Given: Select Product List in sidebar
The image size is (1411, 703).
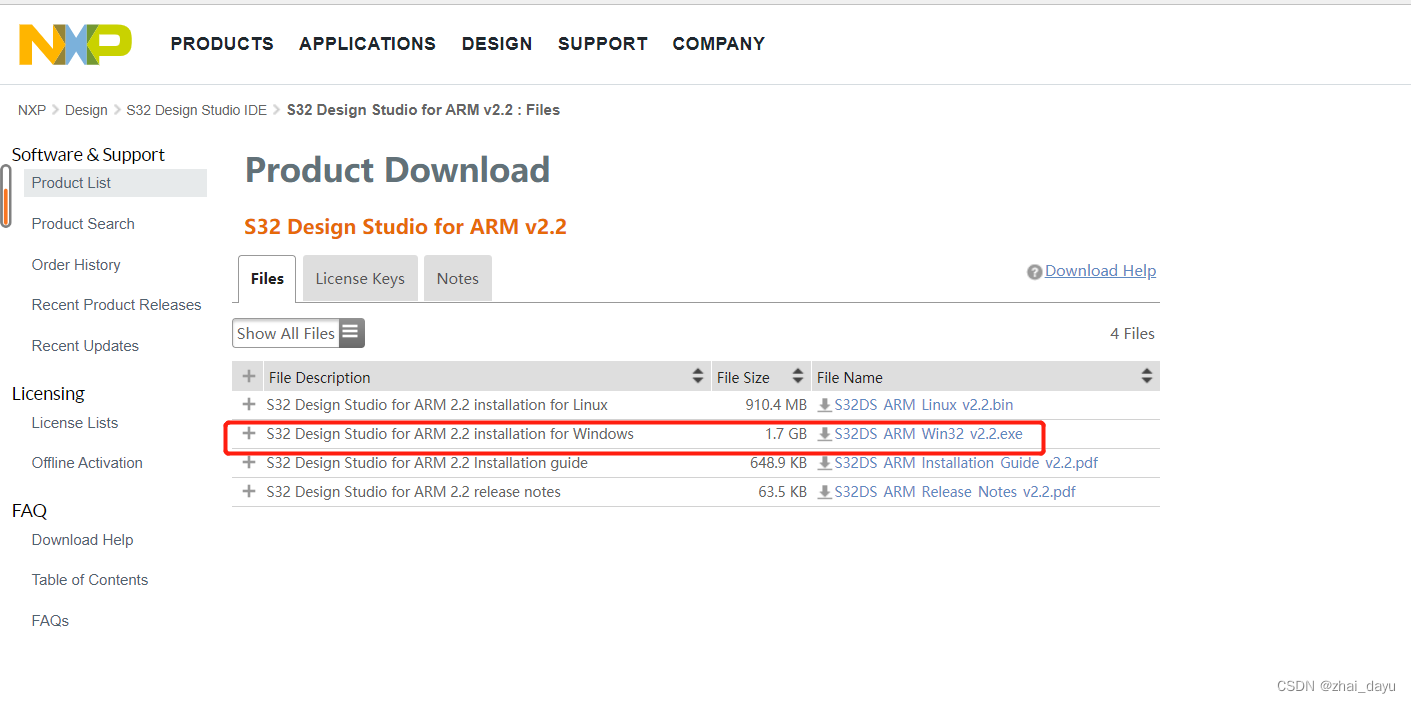Looking at the screenshot, I should 115,183.
